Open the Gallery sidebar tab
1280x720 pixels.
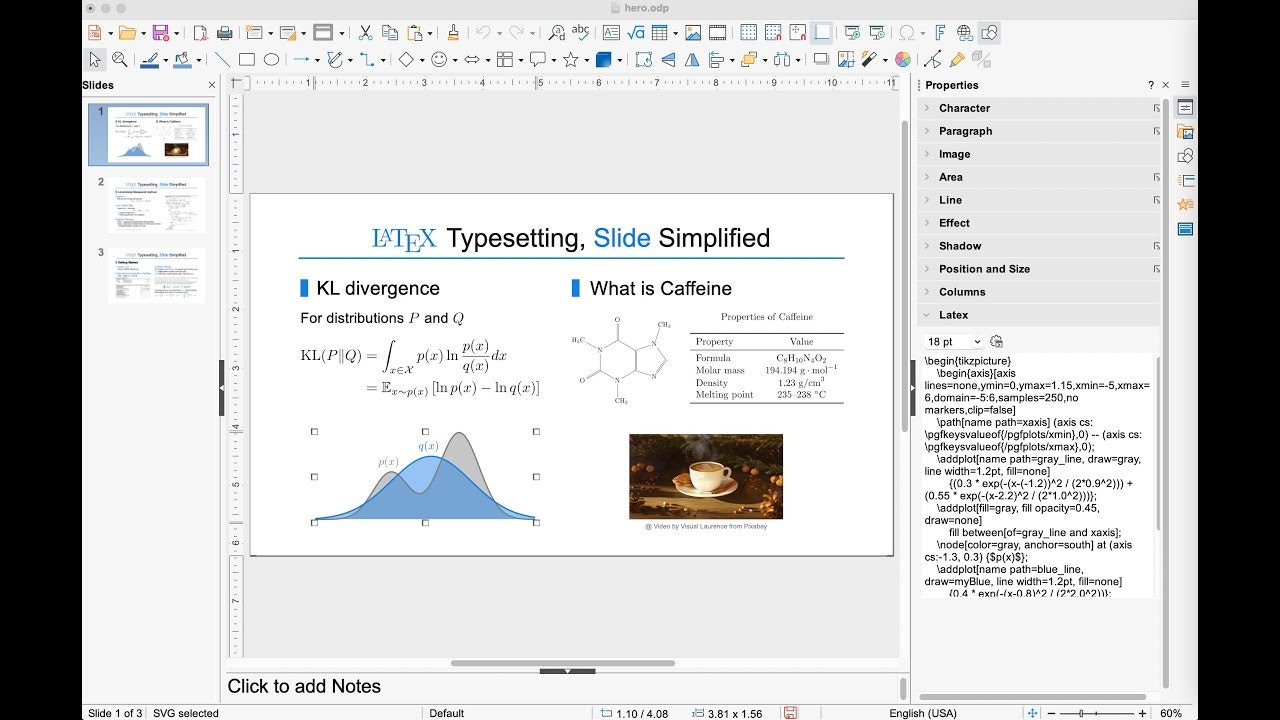click(x=1186, y=130)
